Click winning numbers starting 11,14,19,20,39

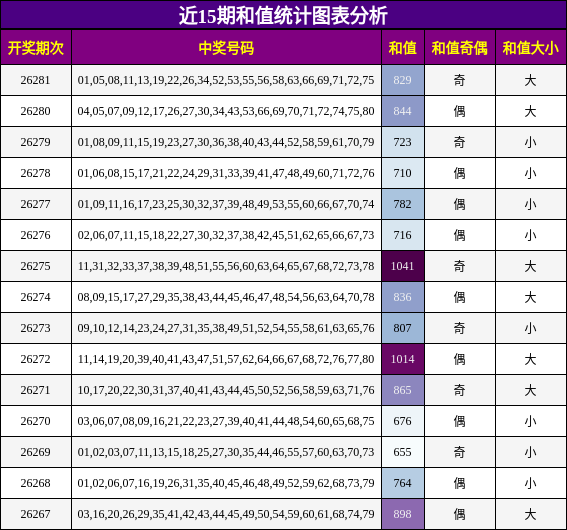pos(226,359)
